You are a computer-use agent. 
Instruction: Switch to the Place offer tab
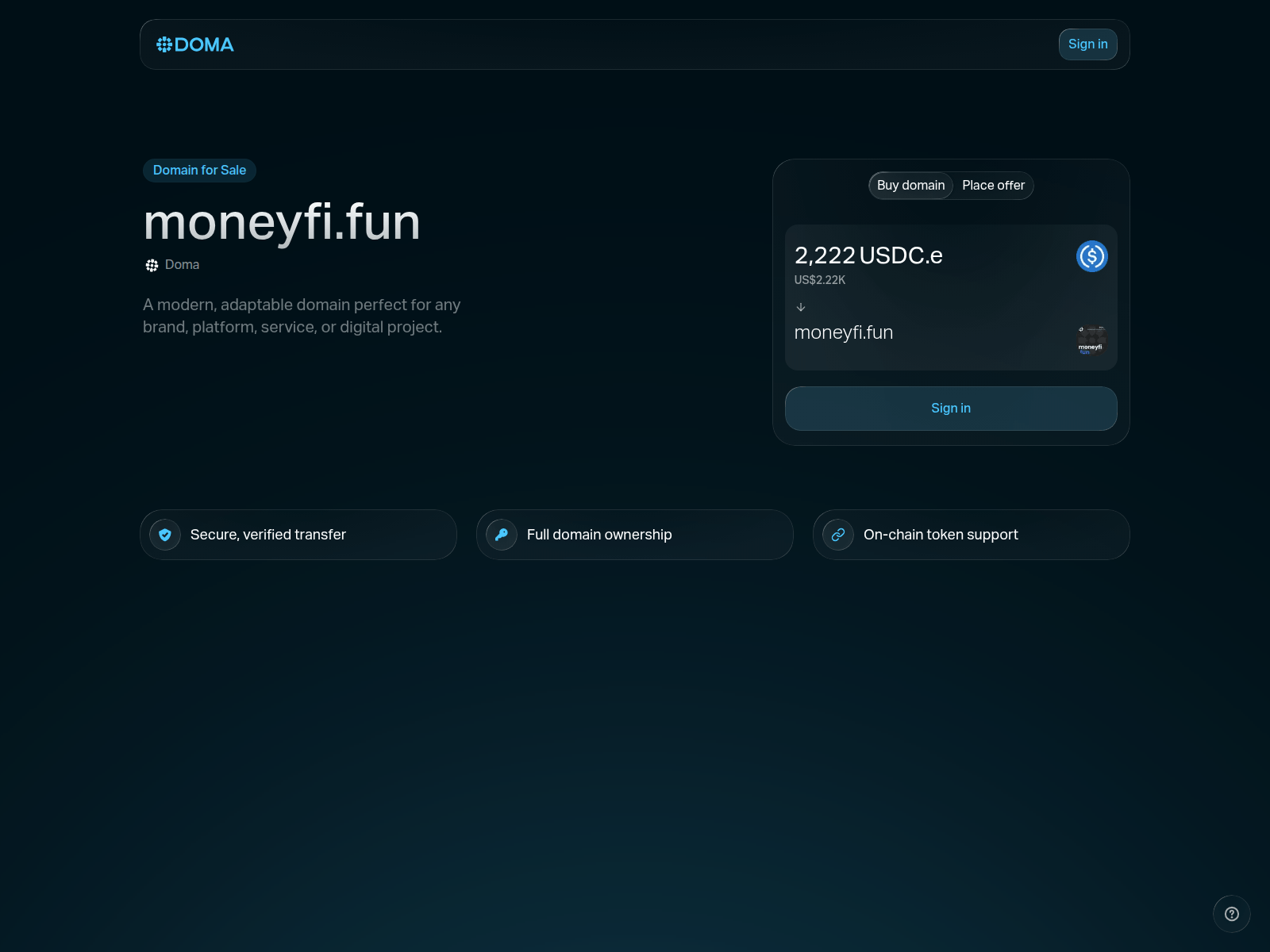[x=993, y=186]
